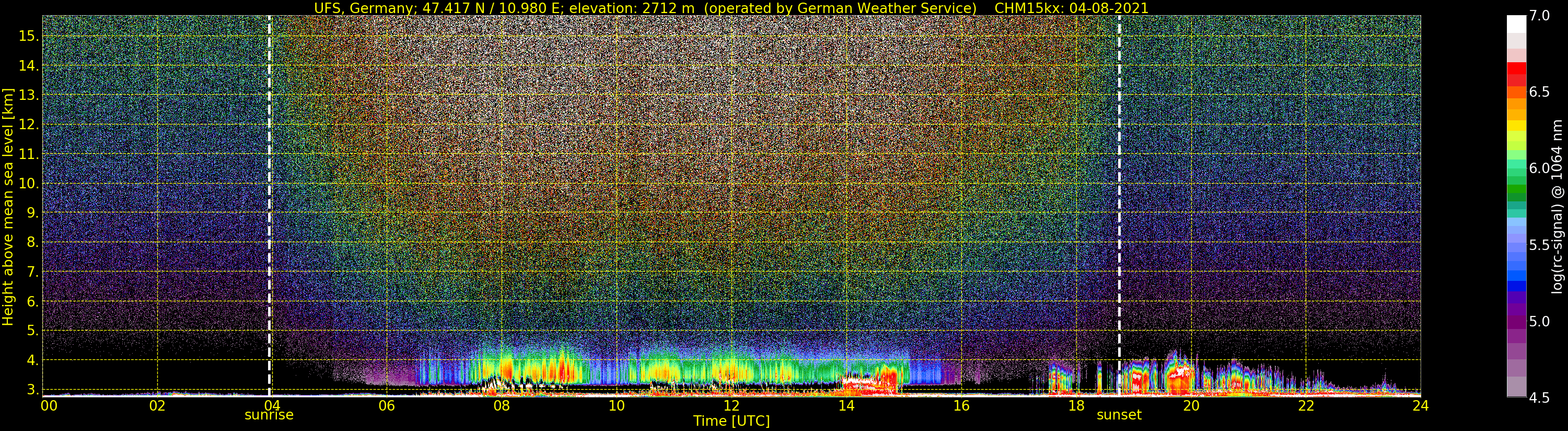
Task: Select the "3." height axis tick label
Action: [33, 390]
